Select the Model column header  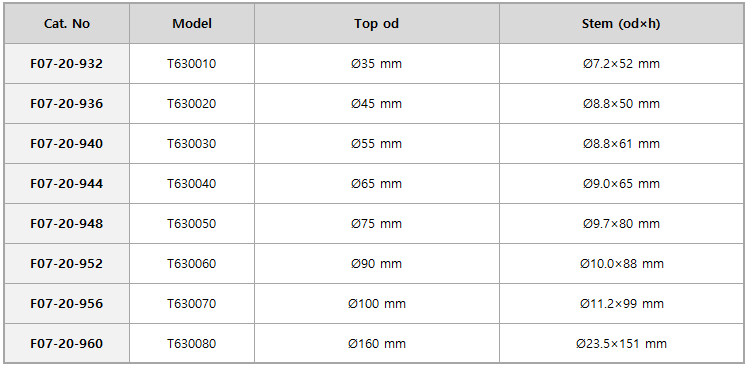(192, 23)
